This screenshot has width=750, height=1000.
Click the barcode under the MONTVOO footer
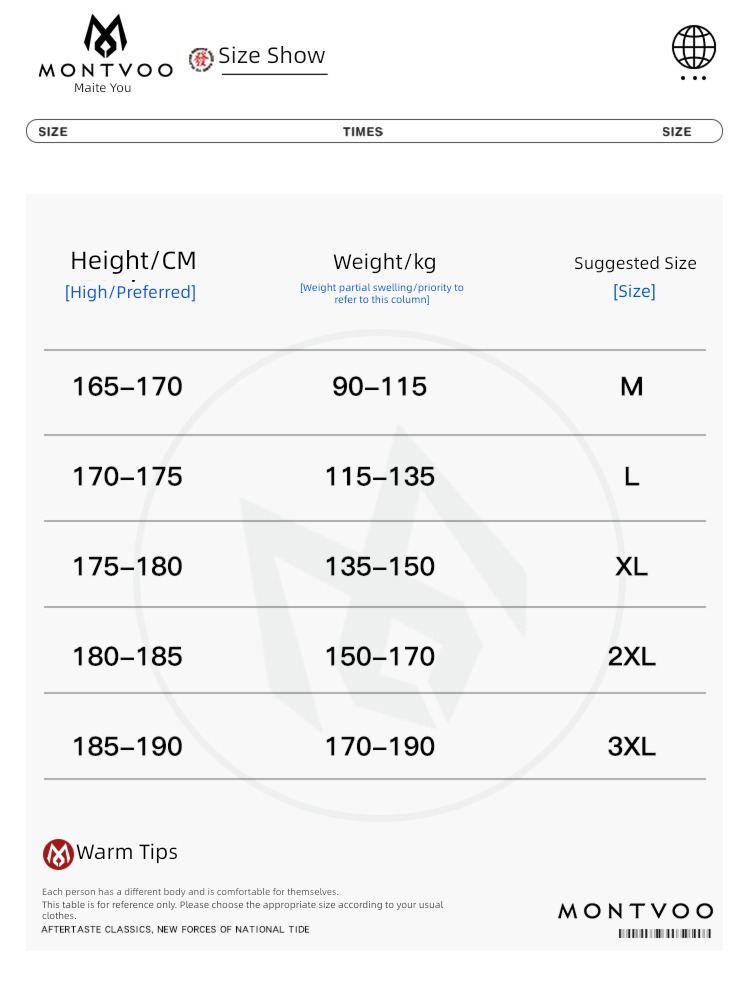665,933
